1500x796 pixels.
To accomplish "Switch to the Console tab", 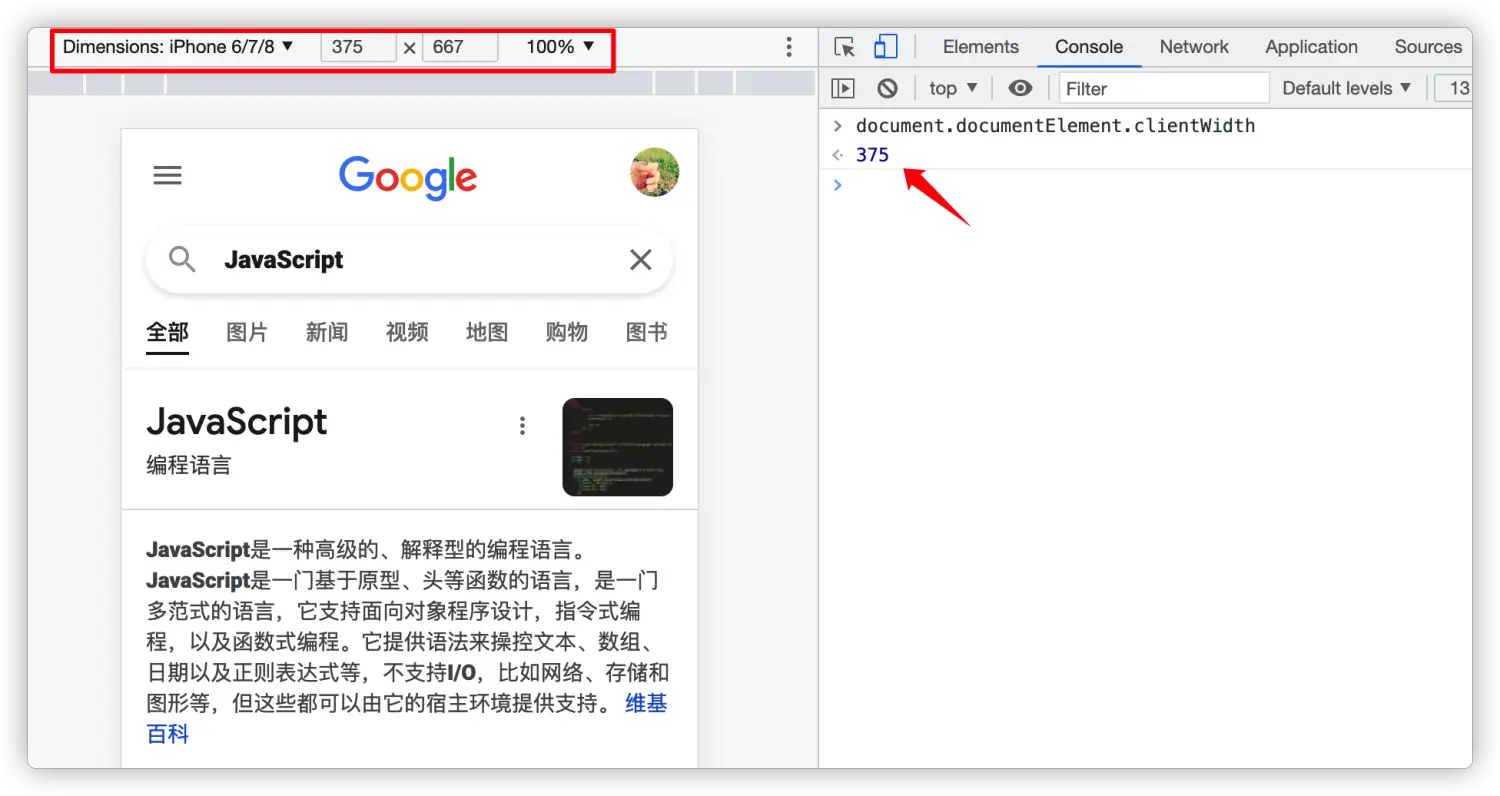I will click(1089, 47).
